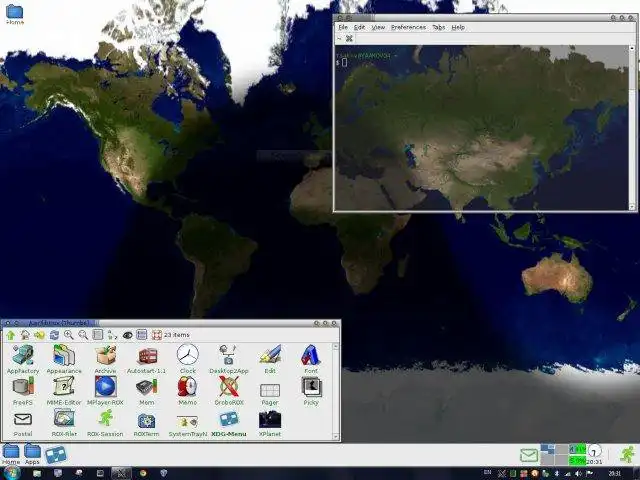Screen dimensions: 640x480
Task: Click the filer scrollbar down arrow
Action: tap(336, 436)
